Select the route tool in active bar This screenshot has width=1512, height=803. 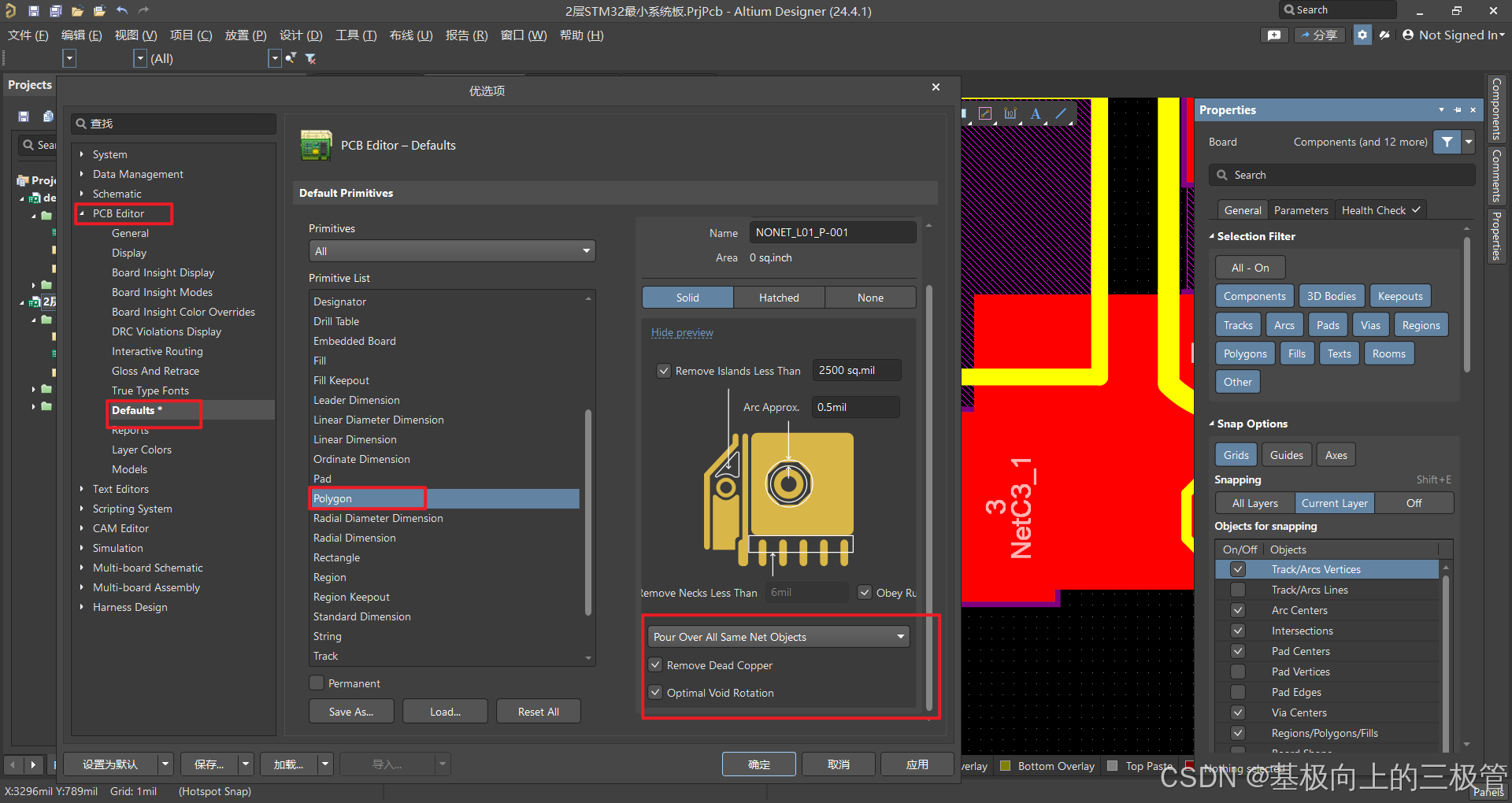(985, 113)
